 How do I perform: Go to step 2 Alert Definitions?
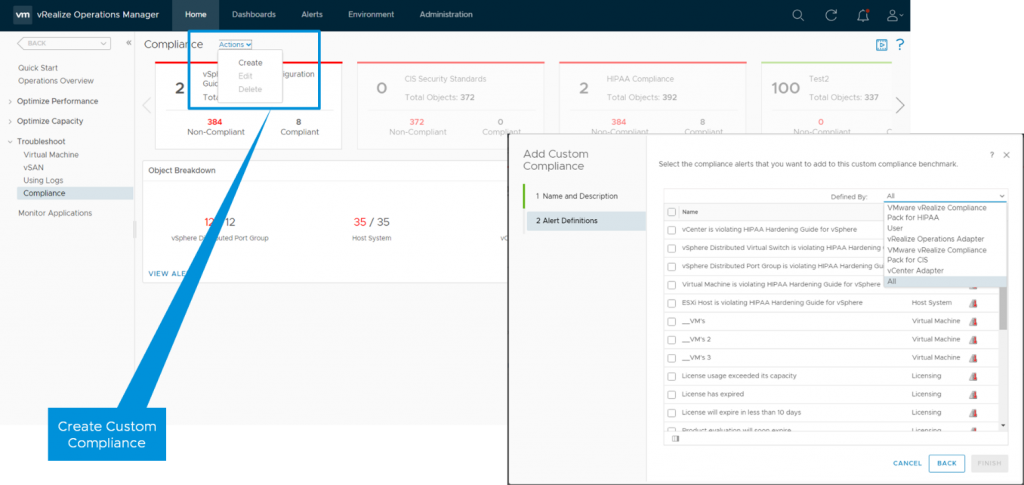(x=586, y=221)
